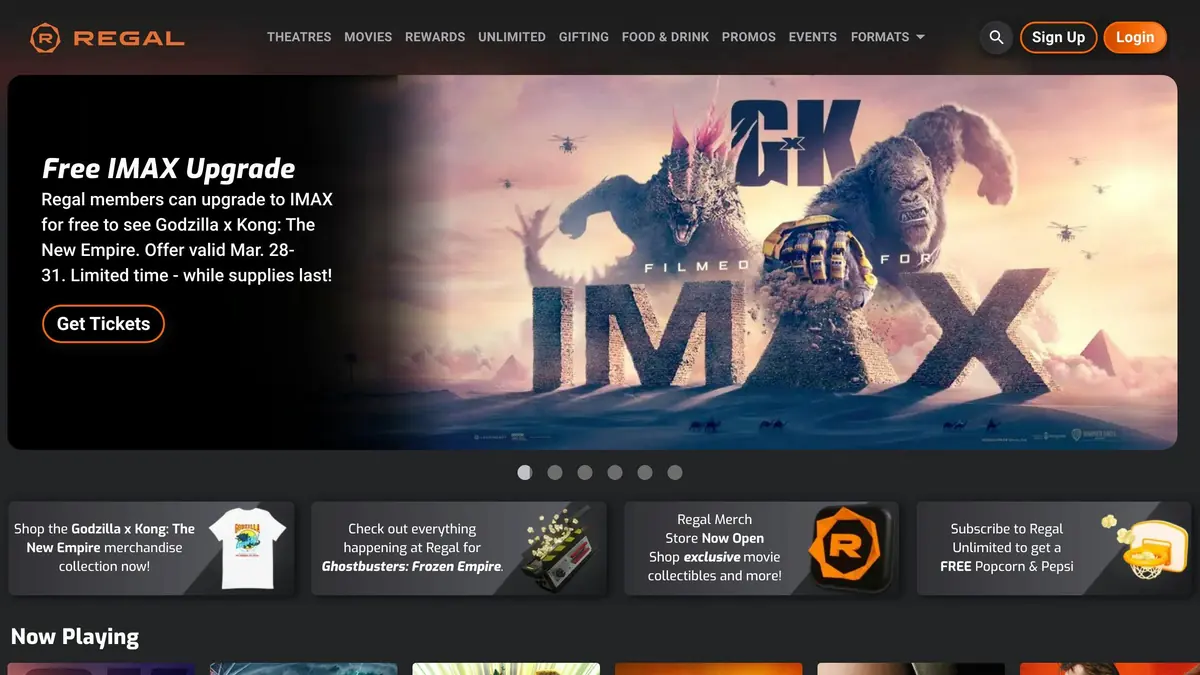The width and height of the screenshot is (1200, 675).
Task: Click the Now Playing heading
Action: pos(75,637)
